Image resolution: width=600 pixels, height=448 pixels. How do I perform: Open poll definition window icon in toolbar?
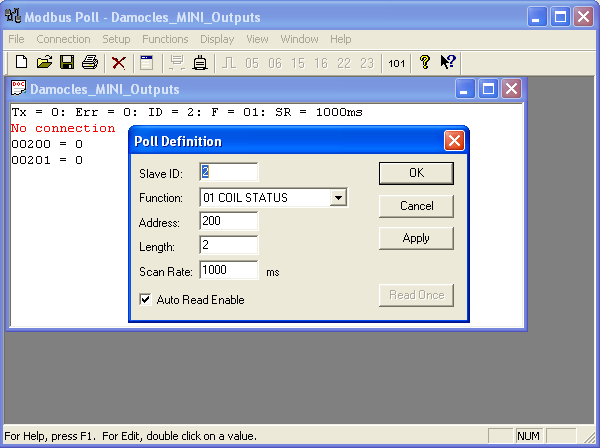(146, 62)
